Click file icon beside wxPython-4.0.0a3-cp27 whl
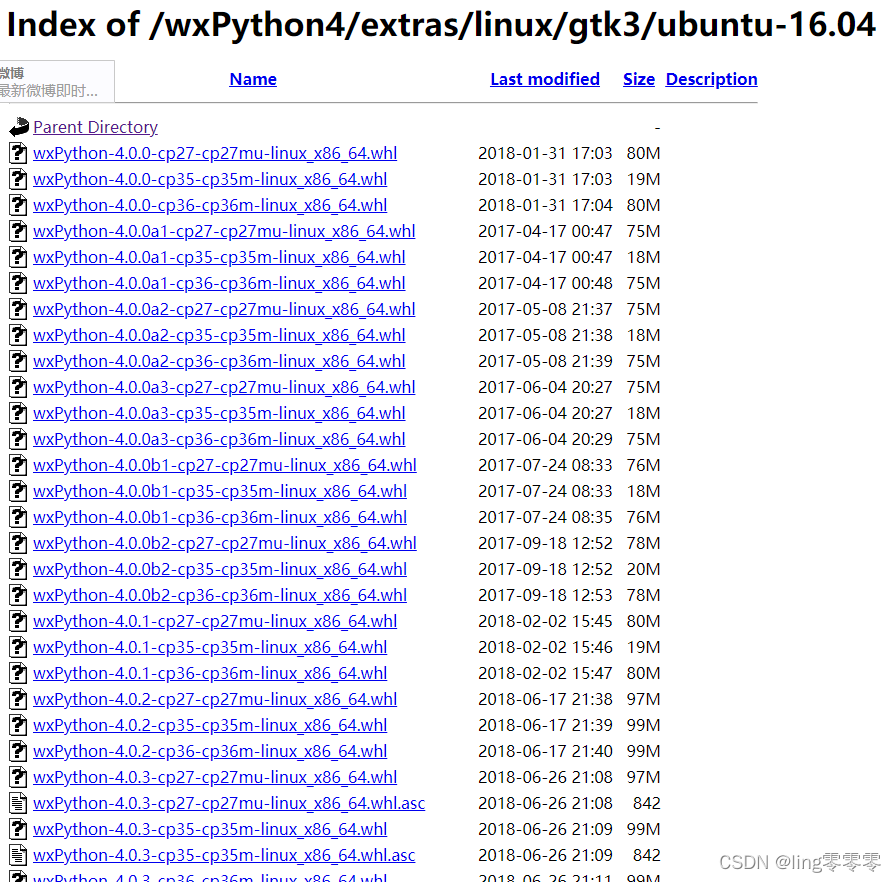This screenshot has height=882, width=896. 18,387
